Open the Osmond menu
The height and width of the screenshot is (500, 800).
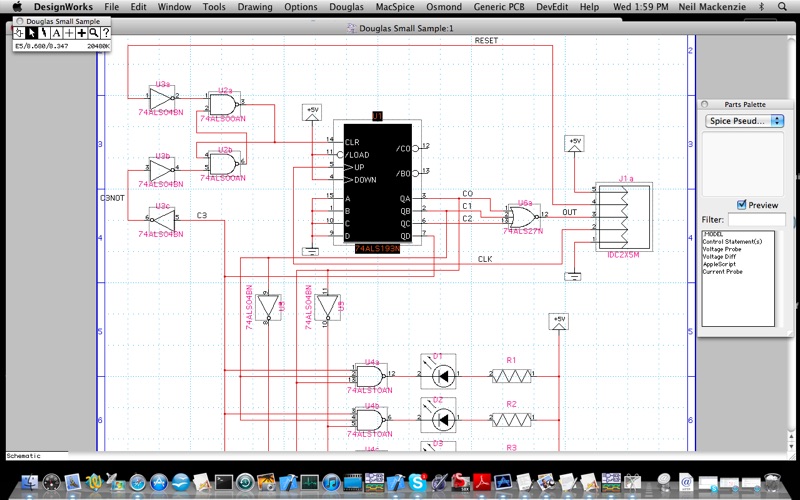tap(444, 7)
